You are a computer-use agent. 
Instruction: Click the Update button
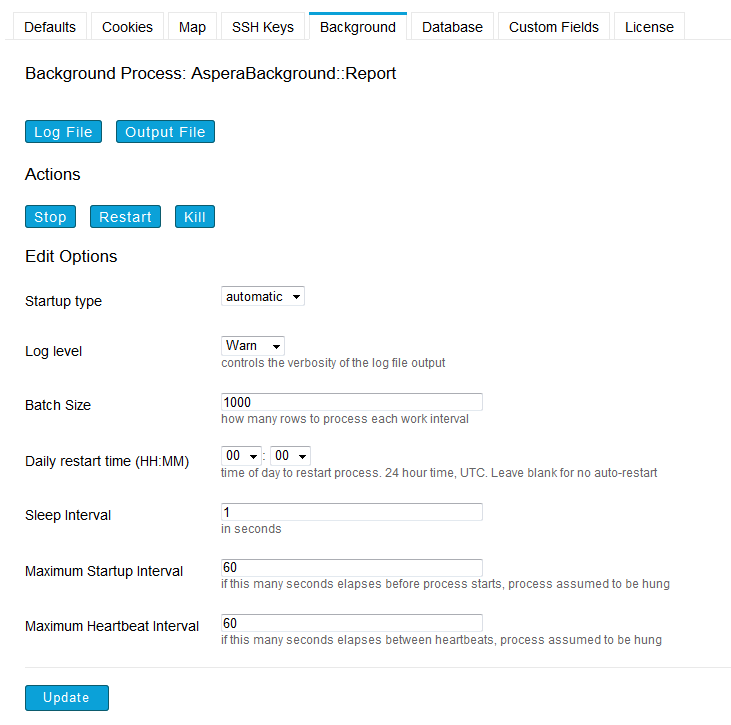pyautogui.click(x=67, y=697)
